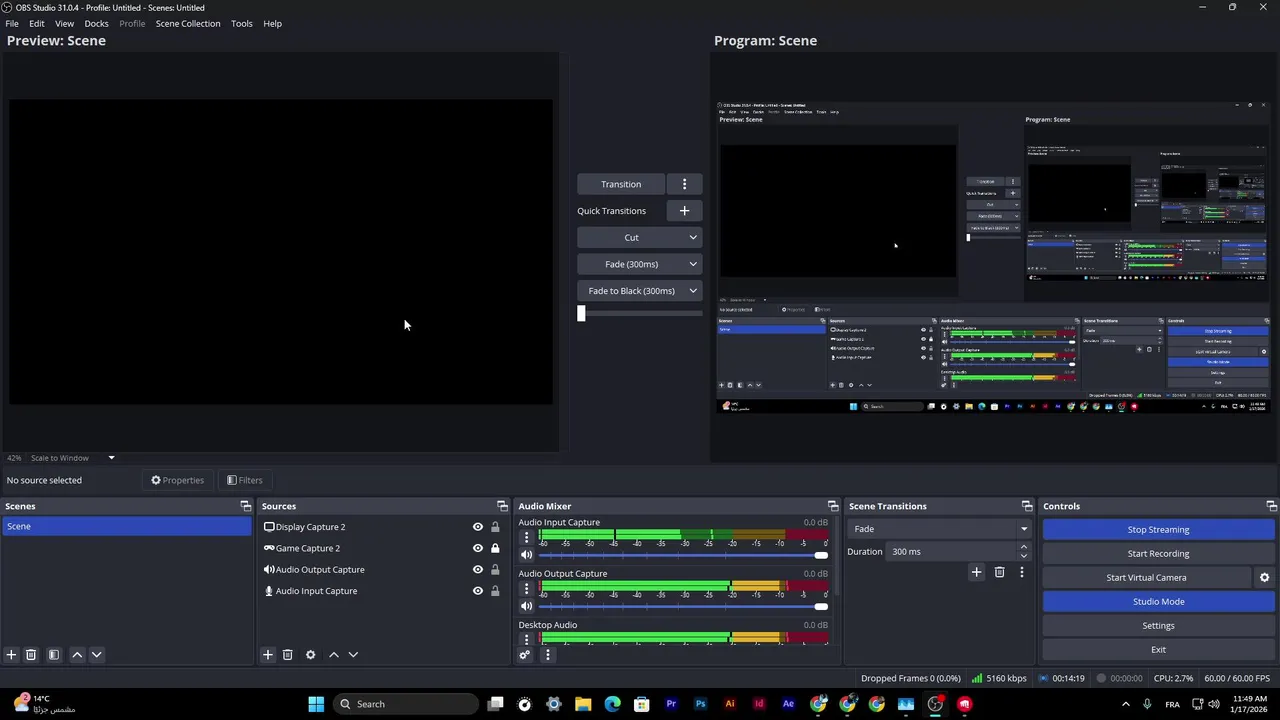Image resolution: width=1280 pixels, height=720 pixels.
Task: Move source up arrow in Sources dock
Action: [334, 655]
